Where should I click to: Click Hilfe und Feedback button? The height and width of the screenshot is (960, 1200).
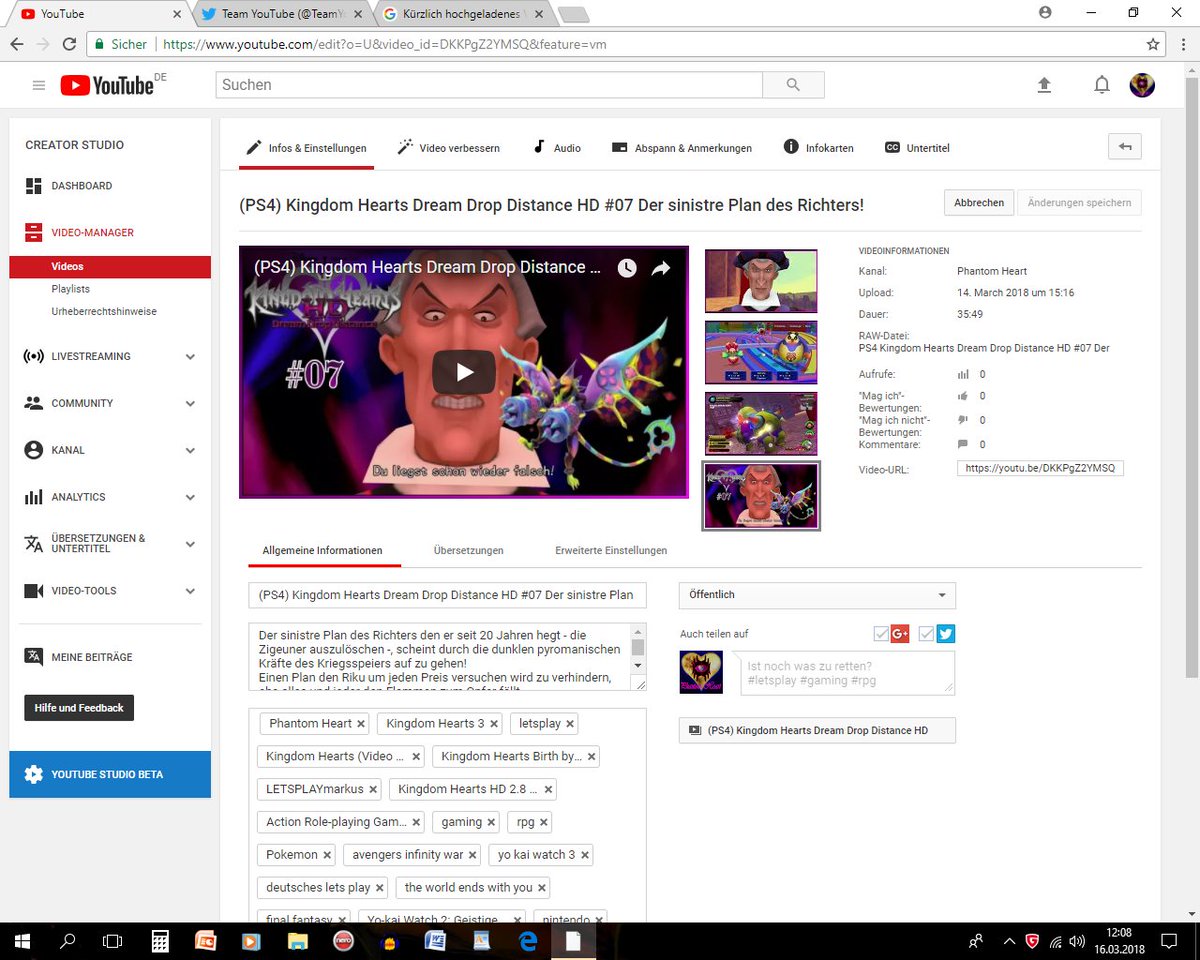(79, 708)
